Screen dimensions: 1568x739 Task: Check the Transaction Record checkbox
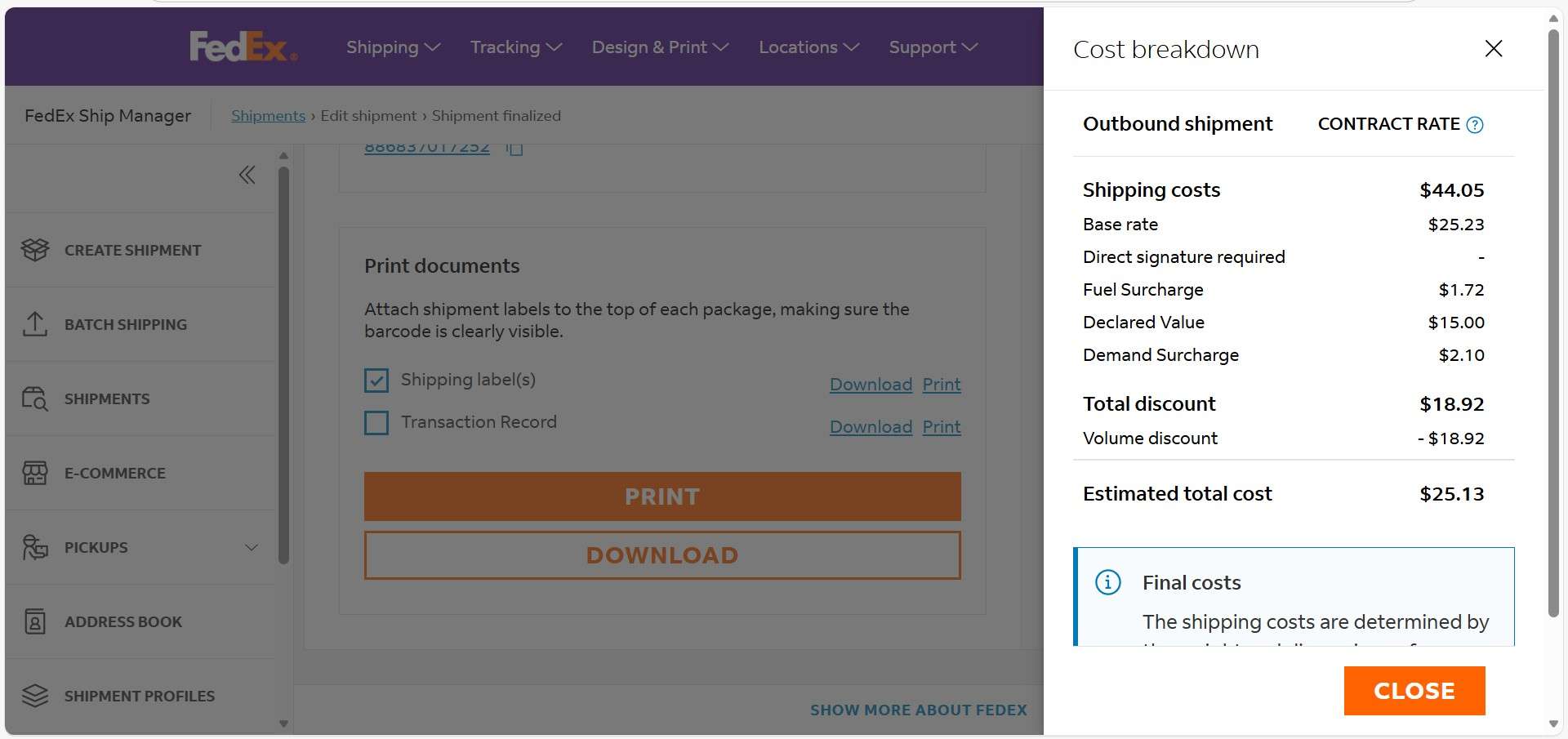point(376,422)
